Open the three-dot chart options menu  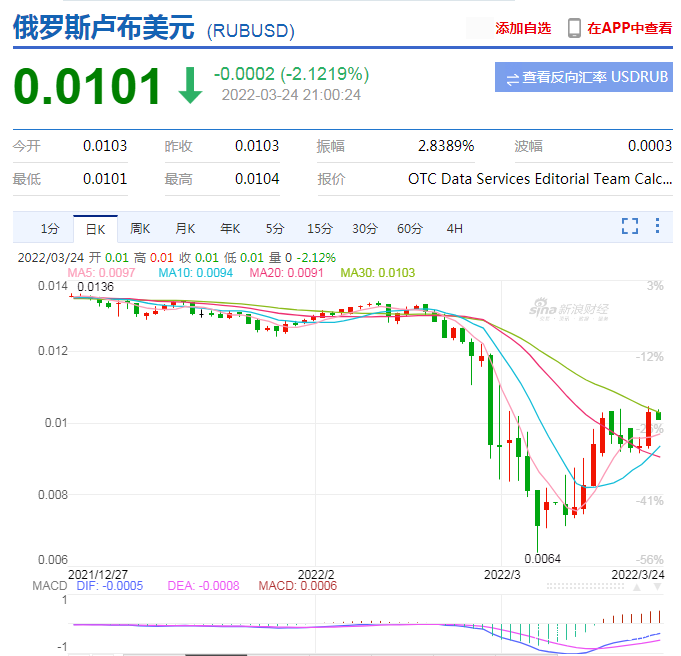coord(657,225)
